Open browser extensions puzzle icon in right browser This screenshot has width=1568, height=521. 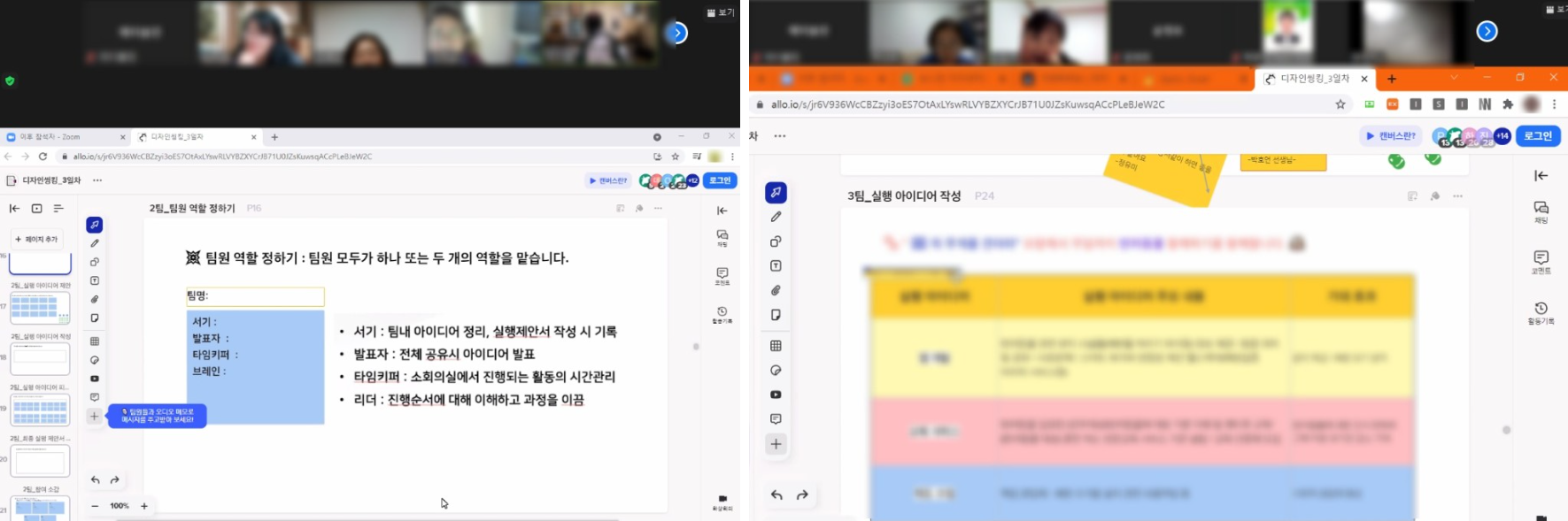point(1508,104)
